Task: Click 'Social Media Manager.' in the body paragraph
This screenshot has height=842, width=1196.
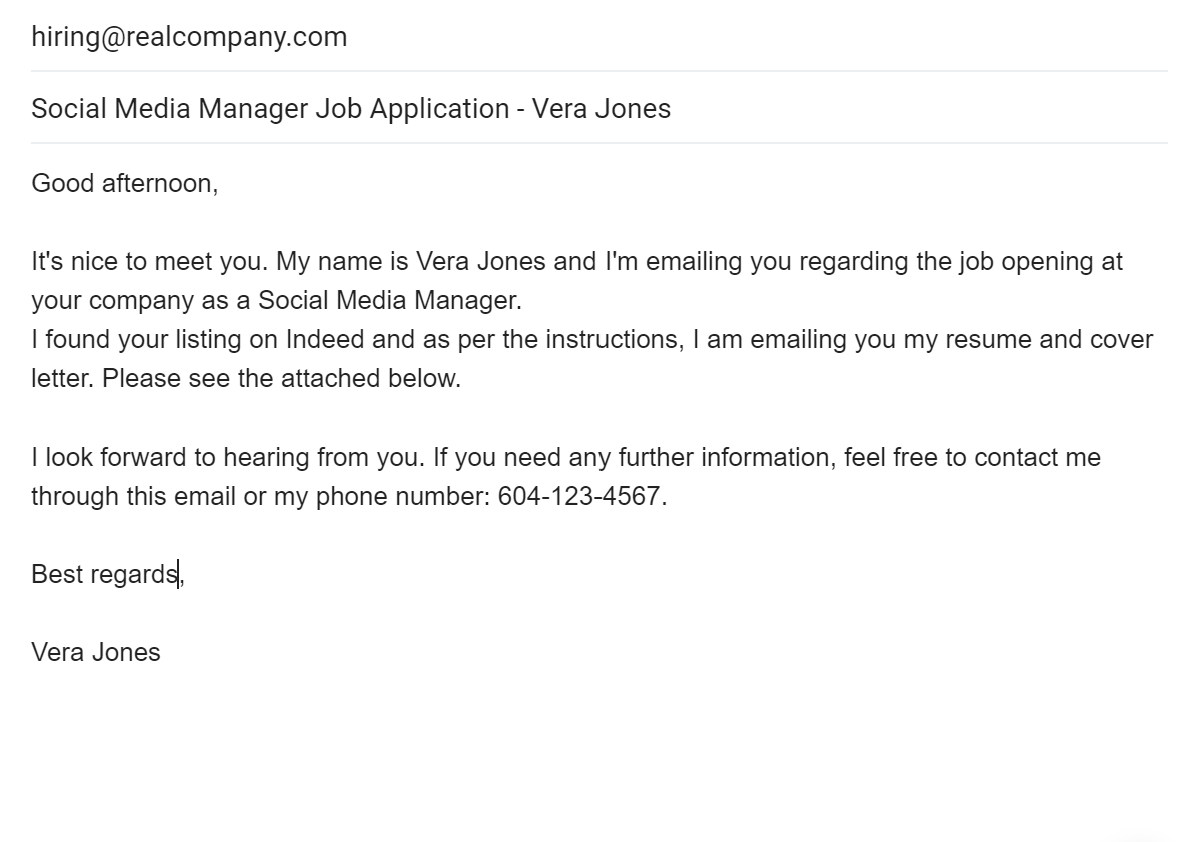Action: (390, 300)
